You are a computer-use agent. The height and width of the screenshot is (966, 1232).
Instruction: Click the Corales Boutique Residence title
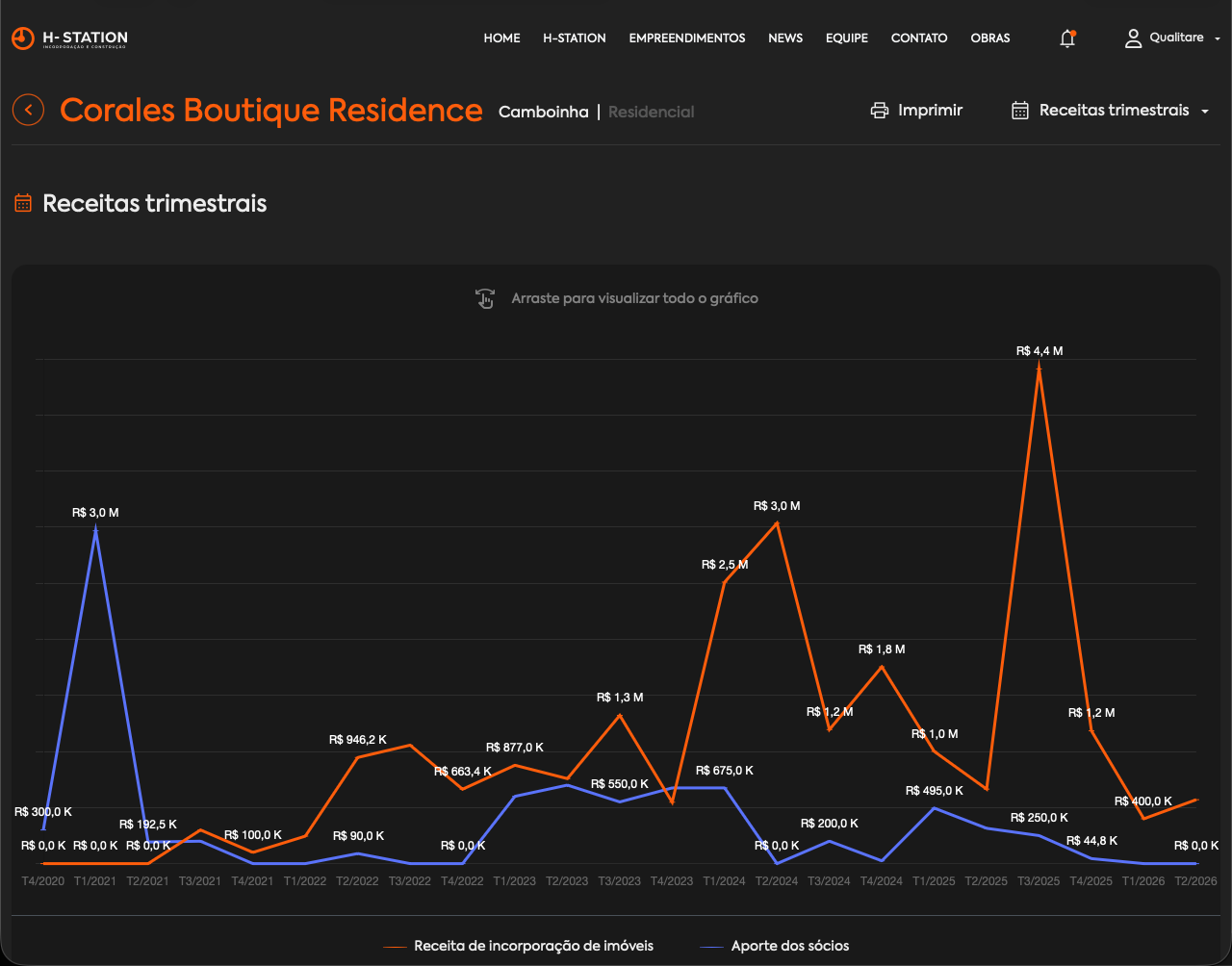271,110
